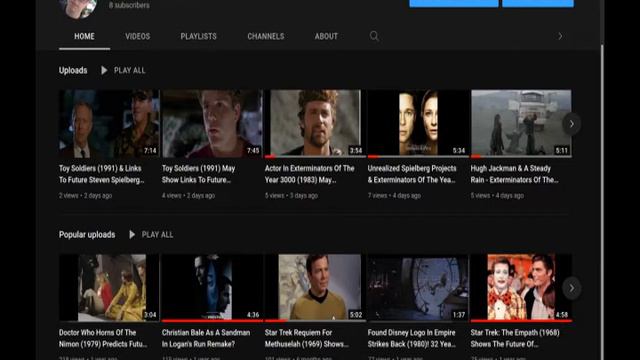Open 4:58 Star Trek Empath thumbnail
Screen dimensions: 640x360
tap(521, 288)
